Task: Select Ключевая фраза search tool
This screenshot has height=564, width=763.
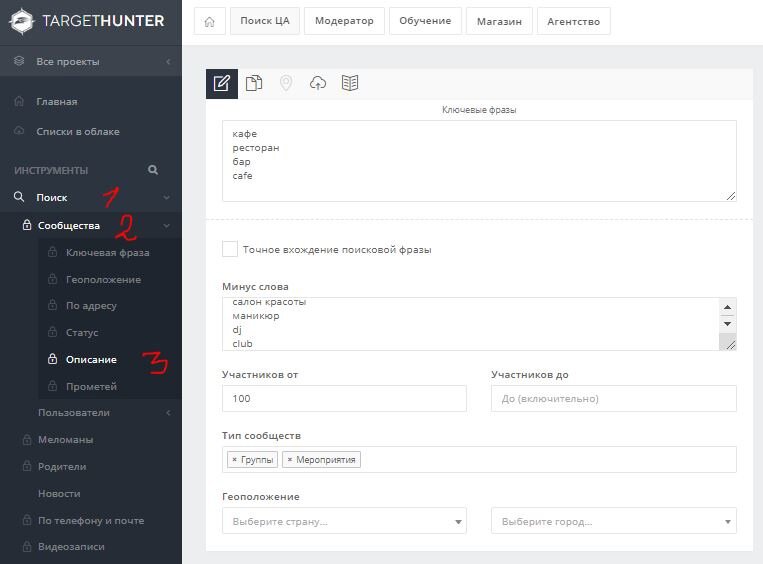Action: [x=108, y=253]
